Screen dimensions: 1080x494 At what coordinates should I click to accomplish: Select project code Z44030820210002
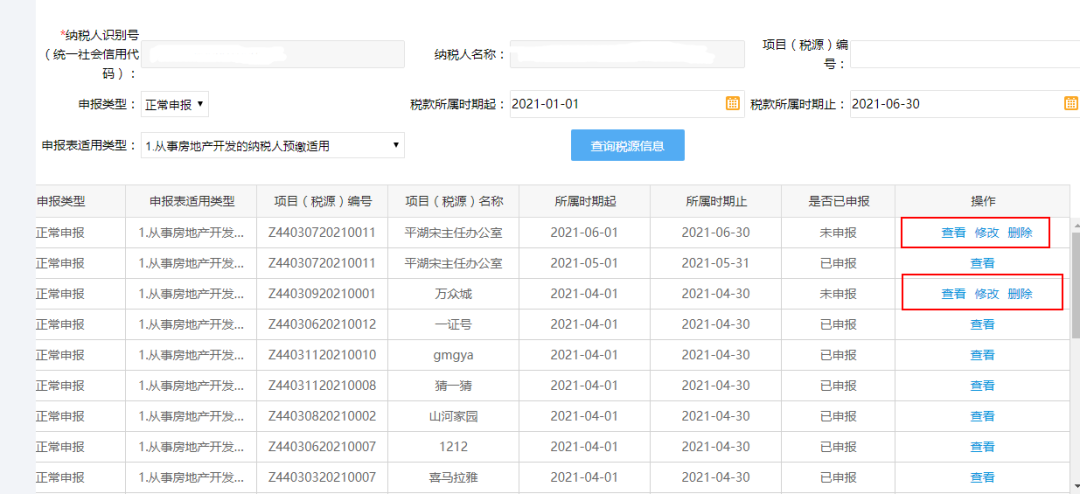pyautogui.click(x=322, y=415)
